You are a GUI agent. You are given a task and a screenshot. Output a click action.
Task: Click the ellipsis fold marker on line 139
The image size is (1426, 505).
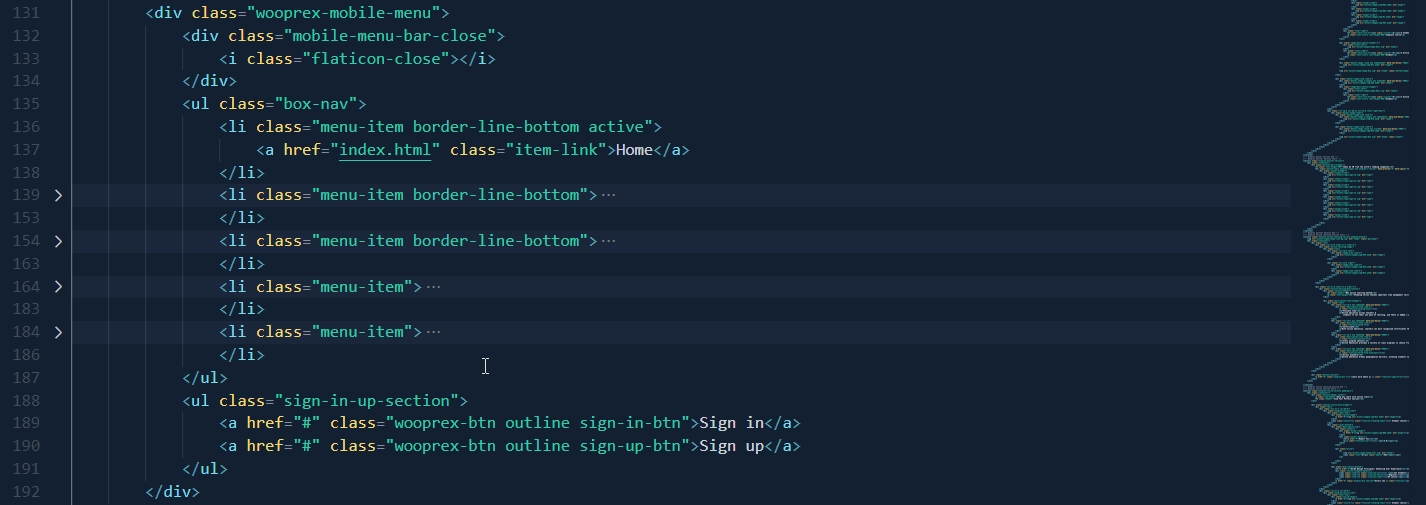608,195
